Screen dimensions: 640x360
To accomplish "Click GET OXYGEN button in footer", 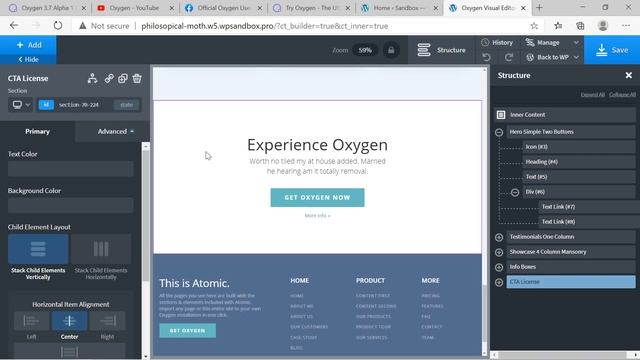I will 187,331.
